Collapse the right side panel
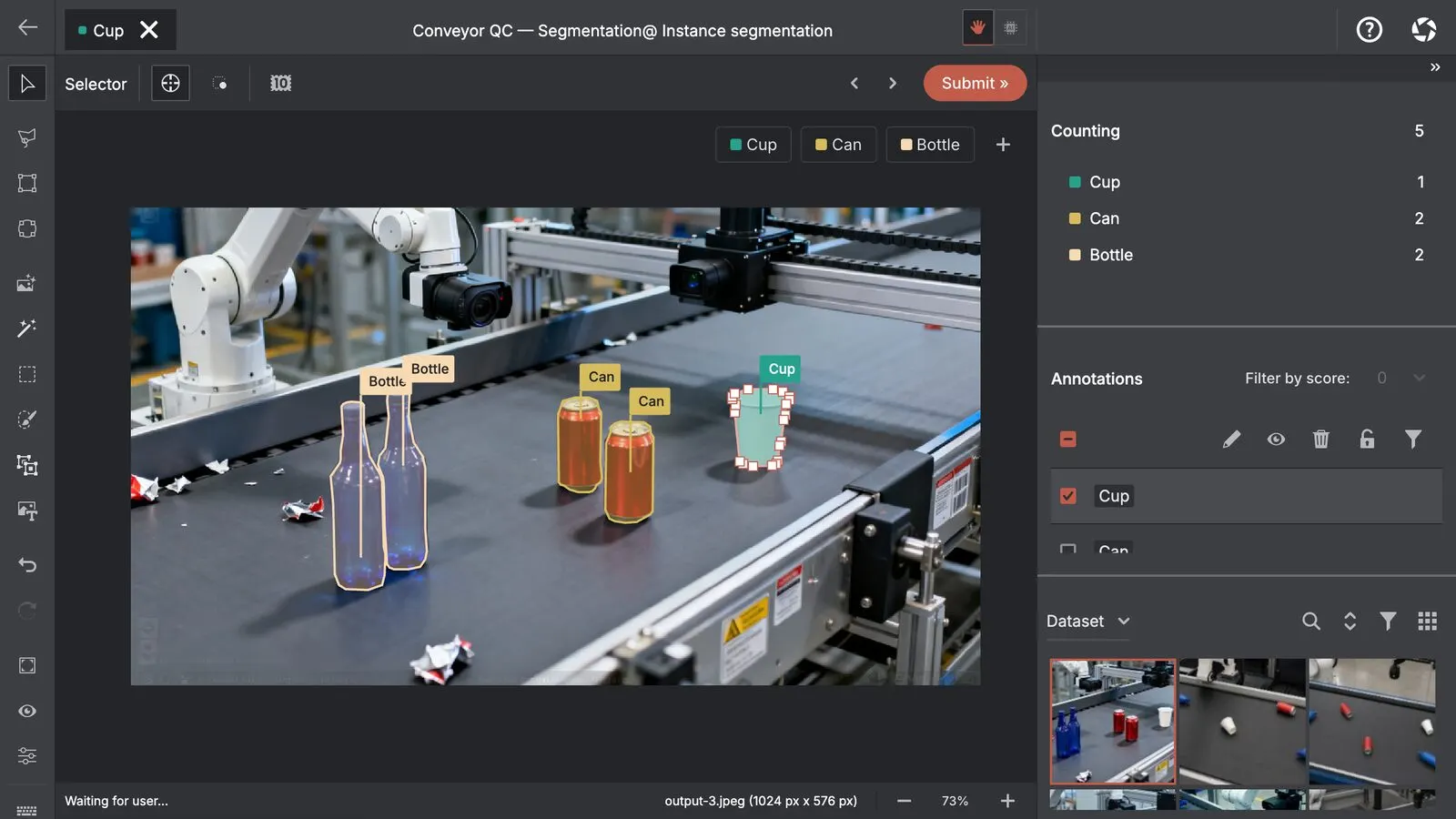 (x=1435, y=67)
